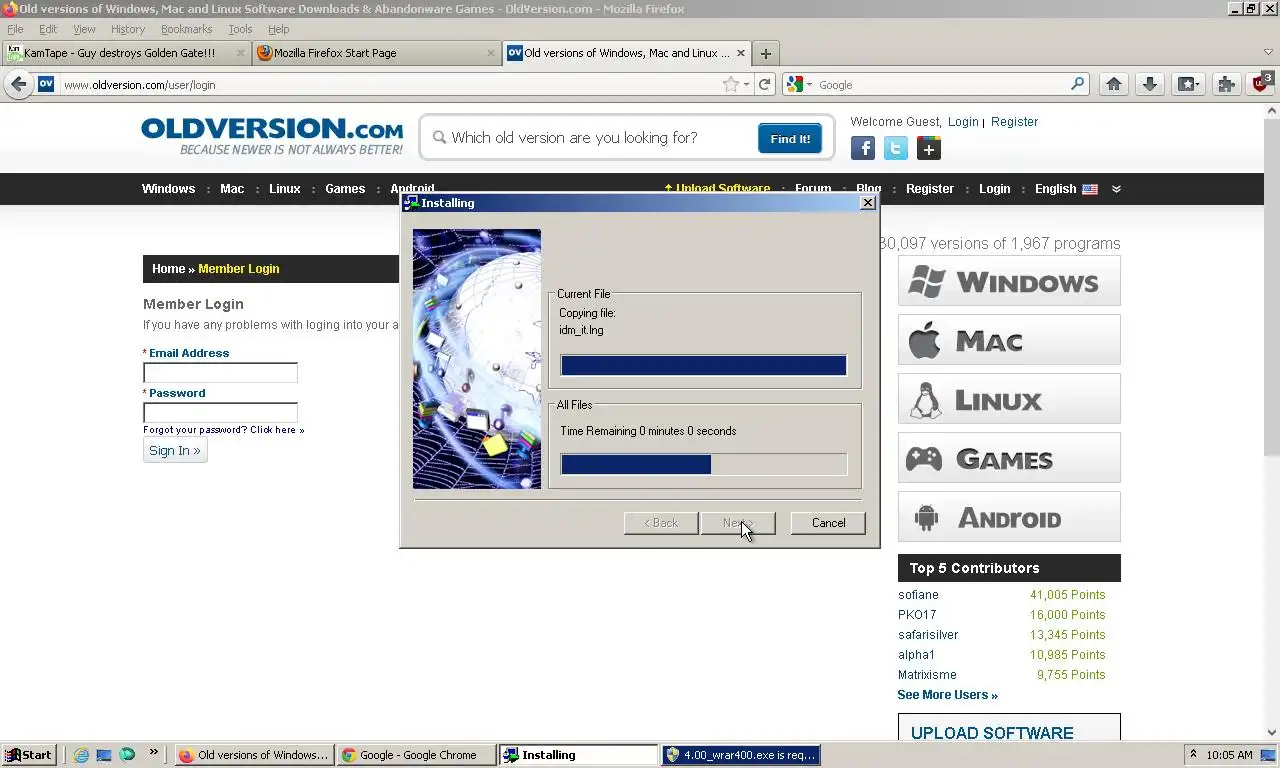This screenshot has height=768, width=1280.
Task: Open address bar history dropdown arrow
Action: [746, 85]
